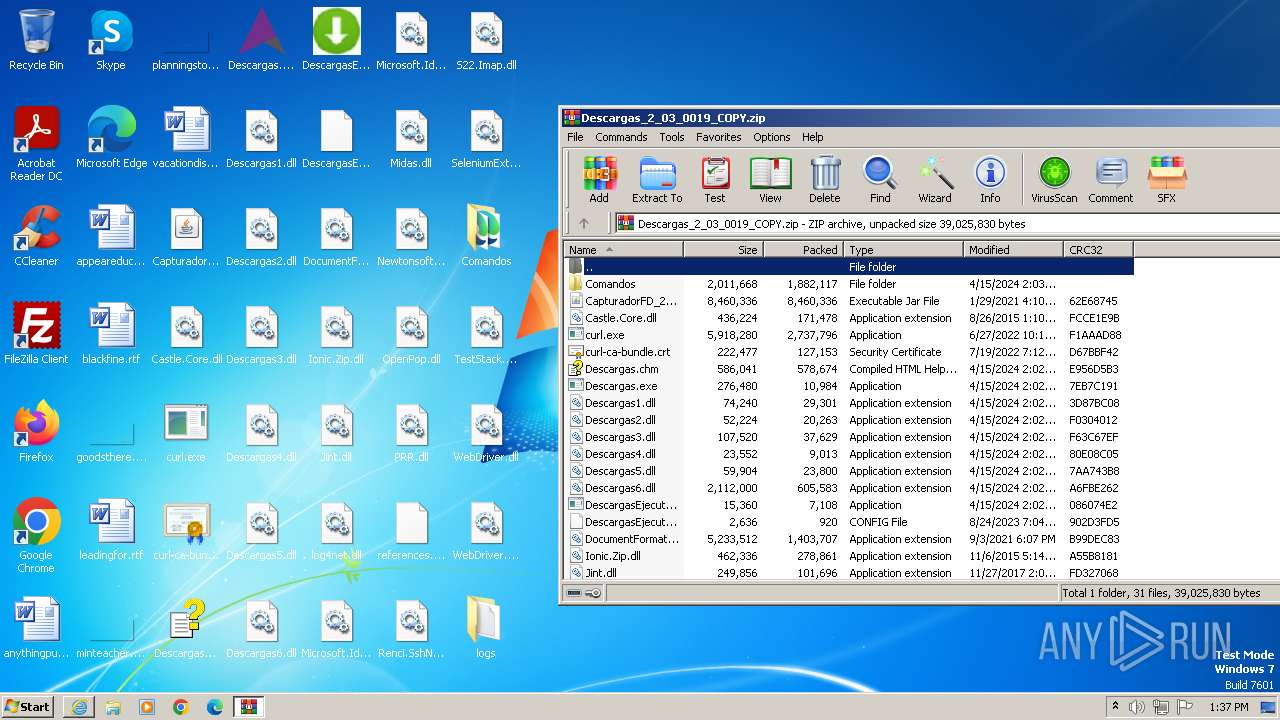Open FileZilla Client desktop shortcut

(x=36, y=335)
